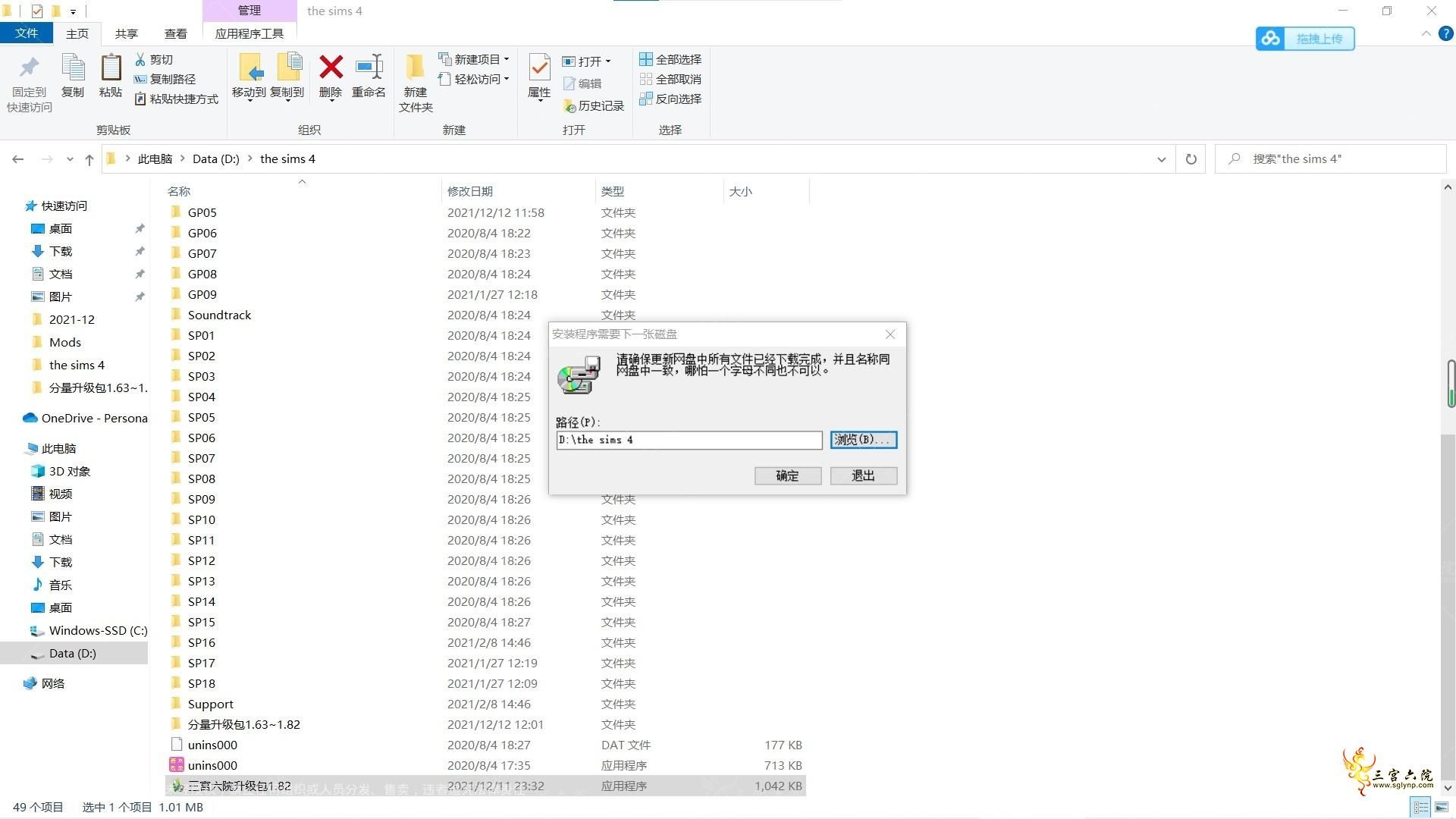Select the Manage contextual tab
Screen dimensions: 1456x819
249,11
